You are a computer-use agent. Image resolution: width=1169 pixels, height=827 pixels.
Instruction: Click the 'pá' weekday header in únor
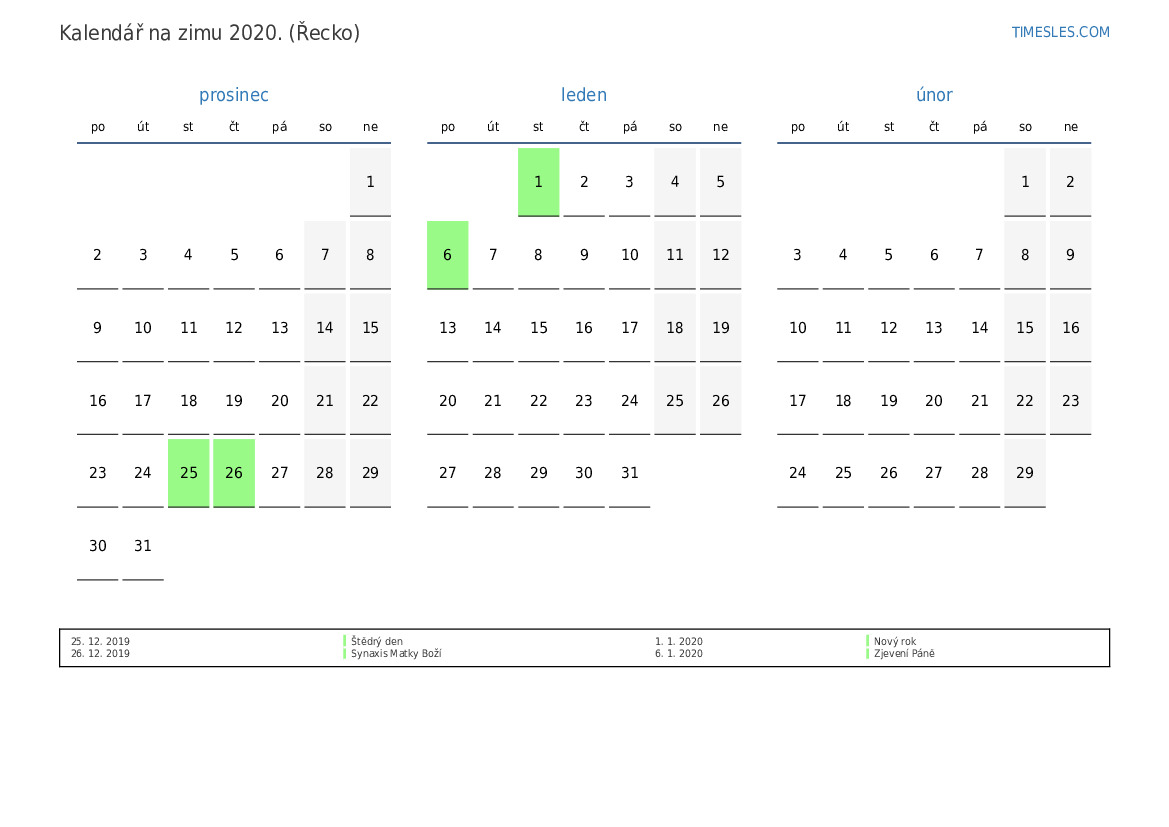click(980, 127)
